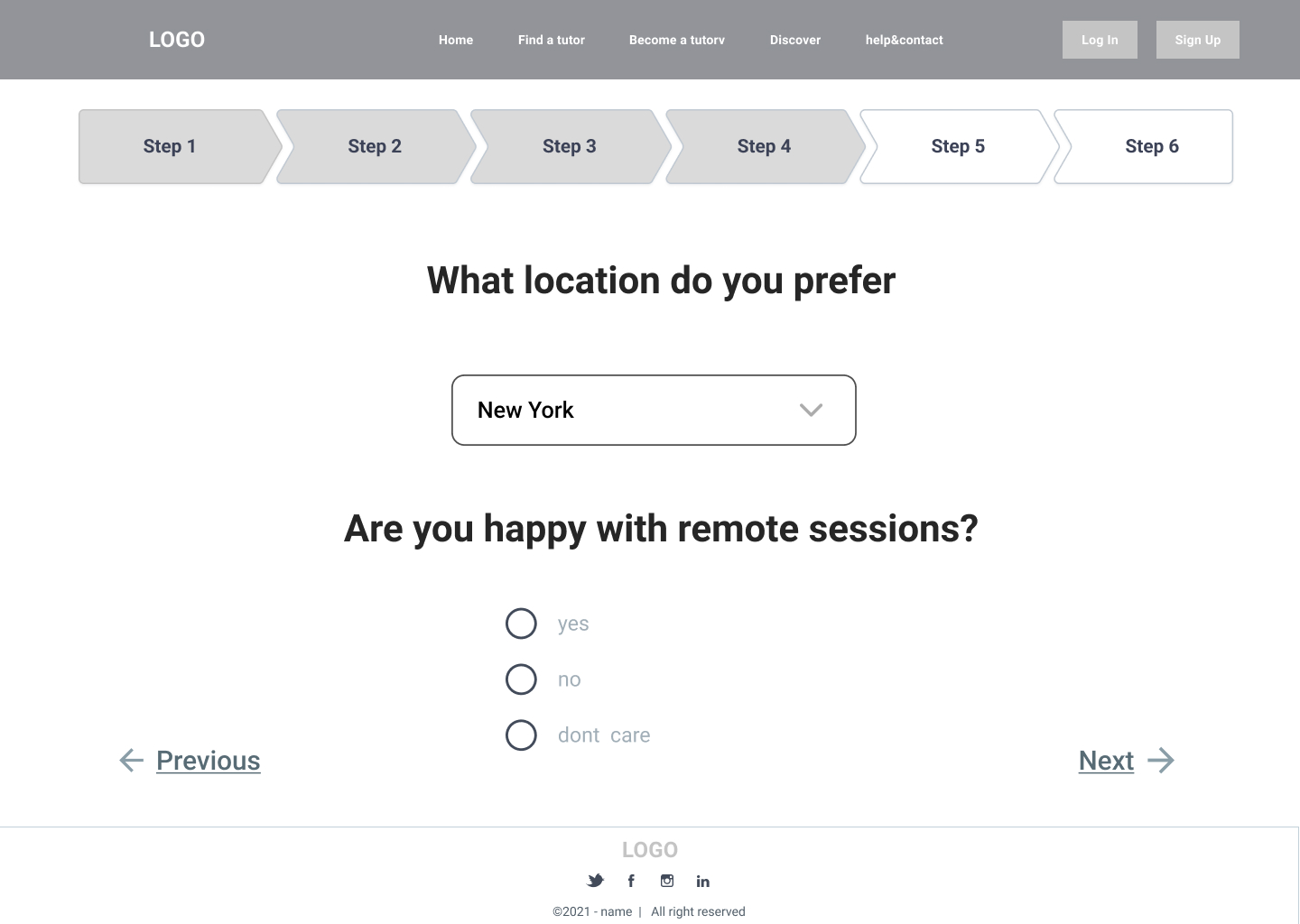Navigate to Discover page

pyautogui.click(x=795, y=40)
